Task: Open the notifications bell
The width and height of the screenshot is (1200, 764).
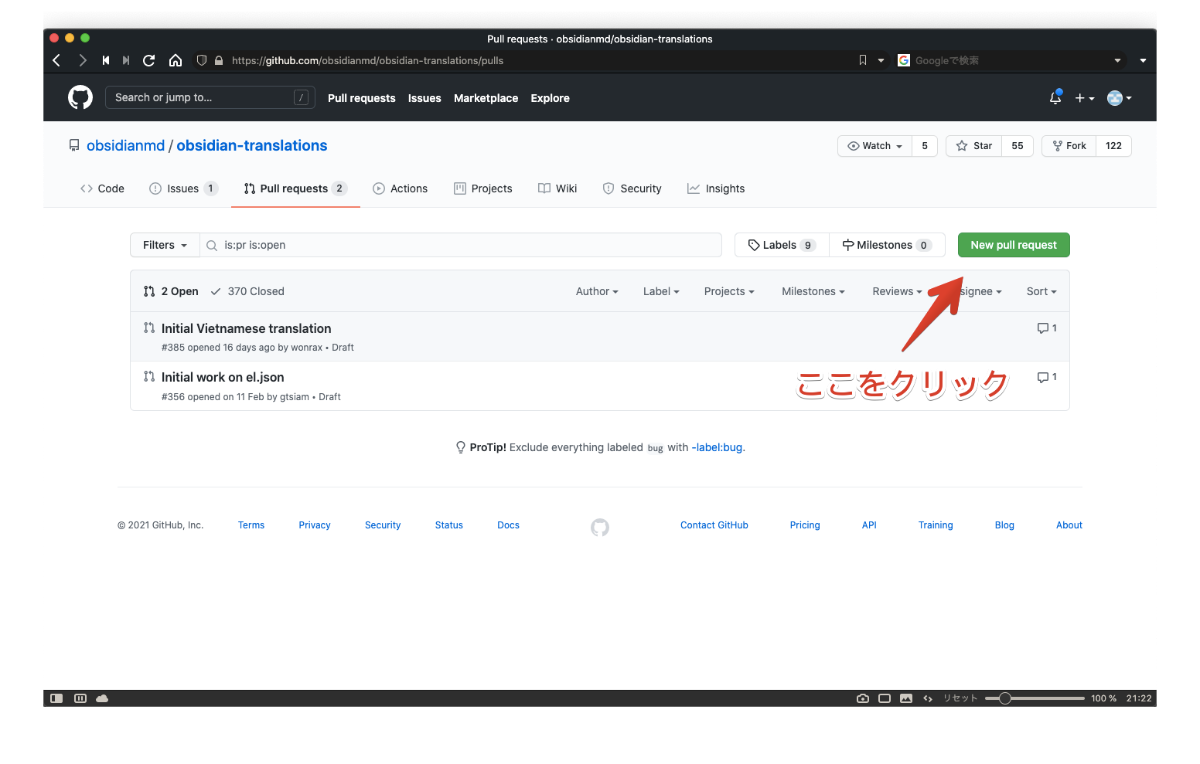Action: (x=1055, y=98)
